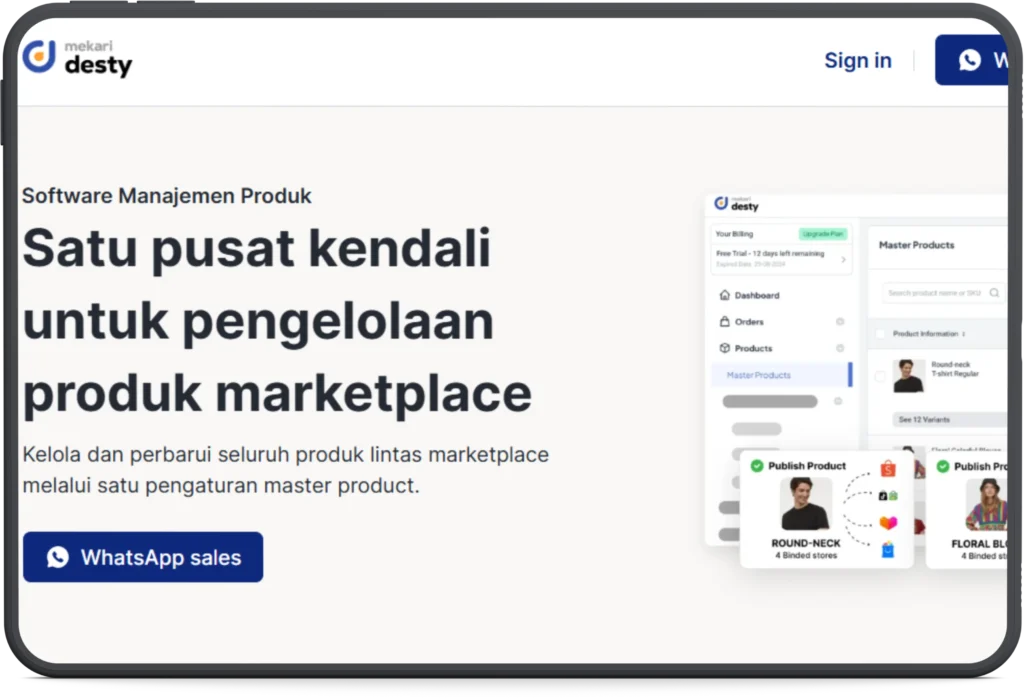Viewport: 1024px width, 699px height.
Task: Open the mekari desty logo home link
Action: (x=77, y=58)
